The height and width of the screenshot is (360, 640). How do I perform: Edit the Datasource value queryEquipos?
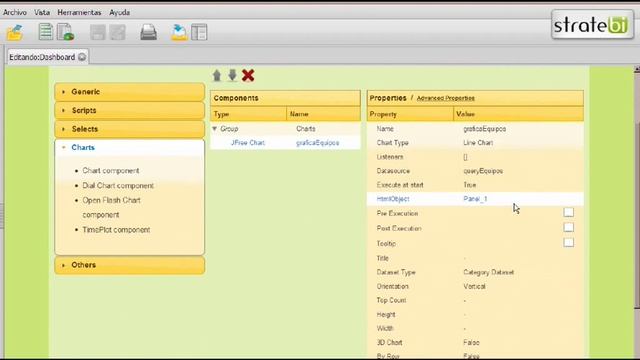[x=483, y=171]
